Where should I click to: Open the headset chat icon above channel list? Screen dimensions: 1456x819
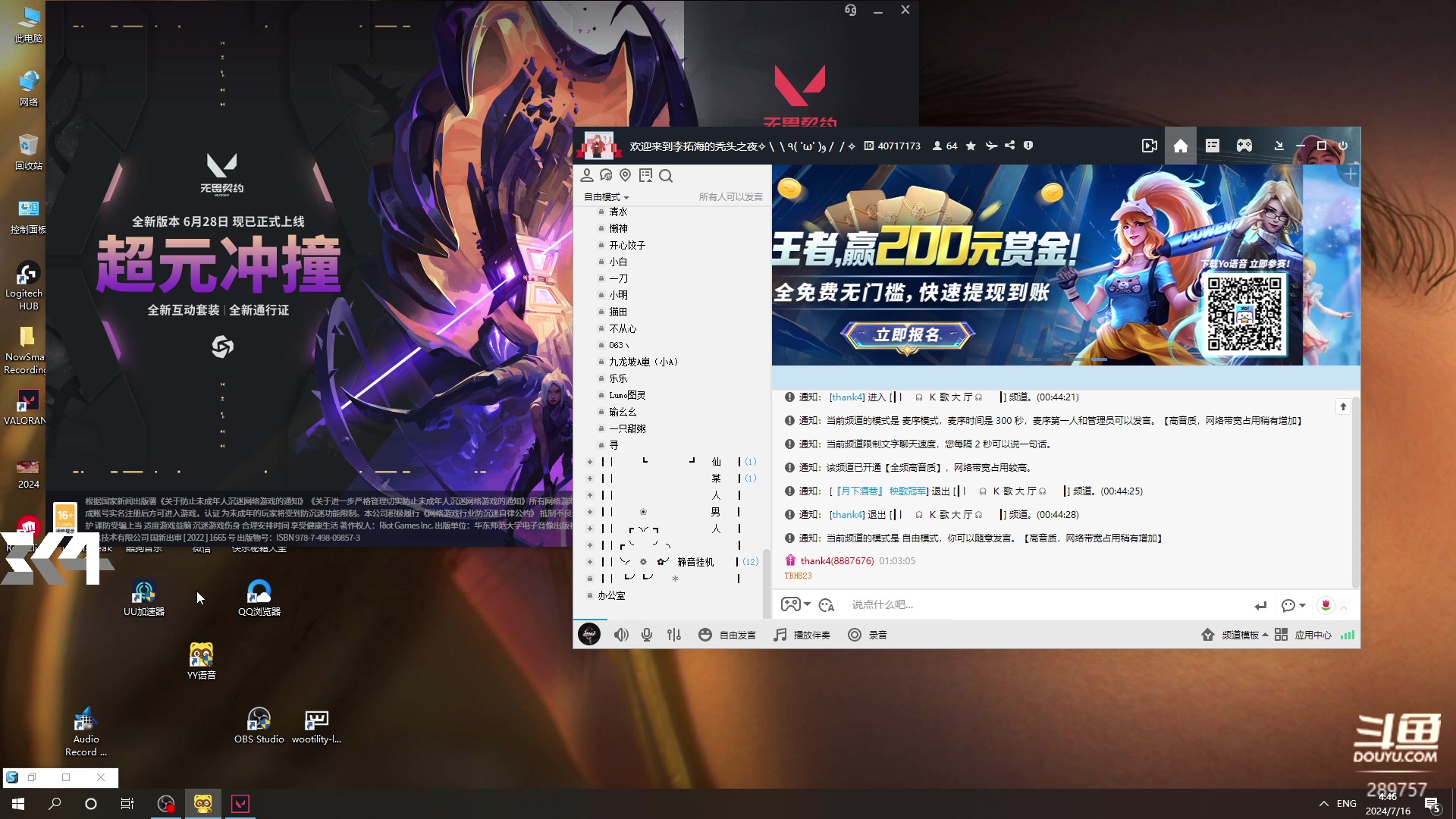point(606,176)
